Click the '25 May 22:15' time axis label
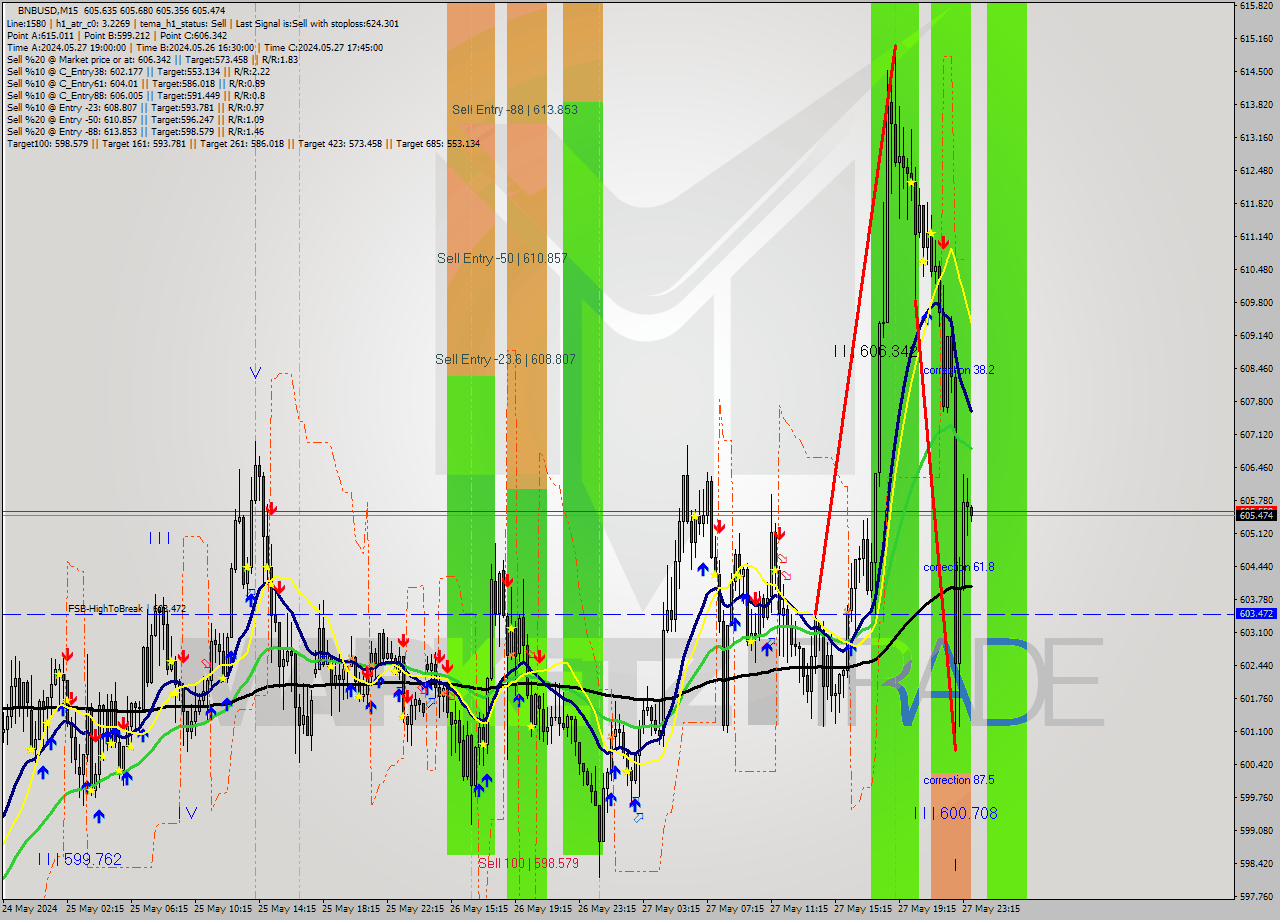The image size is (1280, 920). click(x=415, y=909)
